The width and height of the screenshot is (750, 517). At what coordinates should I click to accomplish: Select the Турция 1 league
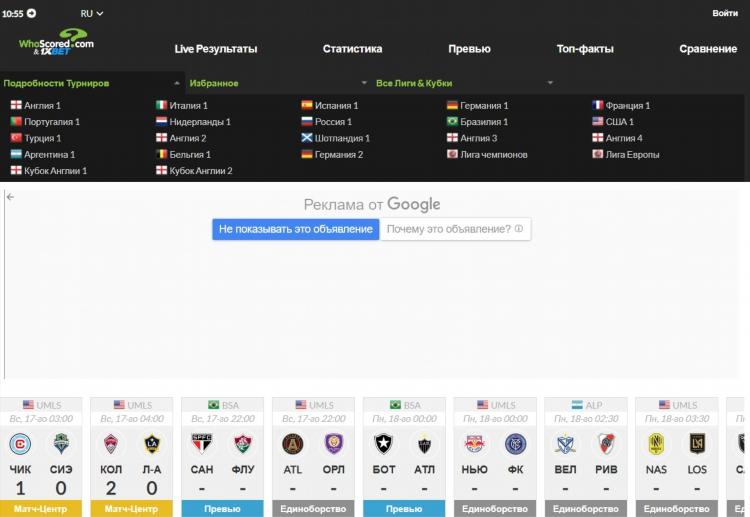[x=36, y=138]
